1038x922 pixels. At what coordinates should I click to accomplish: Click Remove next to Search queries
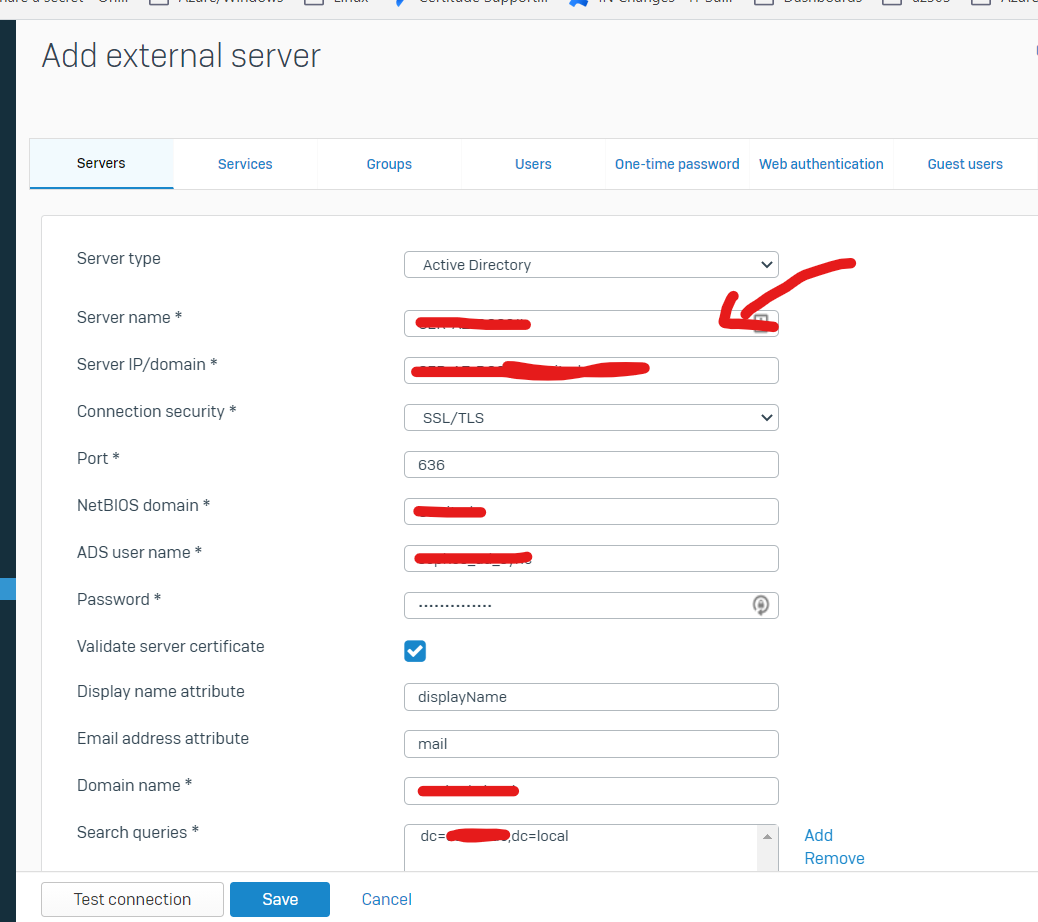pos(834,858)
